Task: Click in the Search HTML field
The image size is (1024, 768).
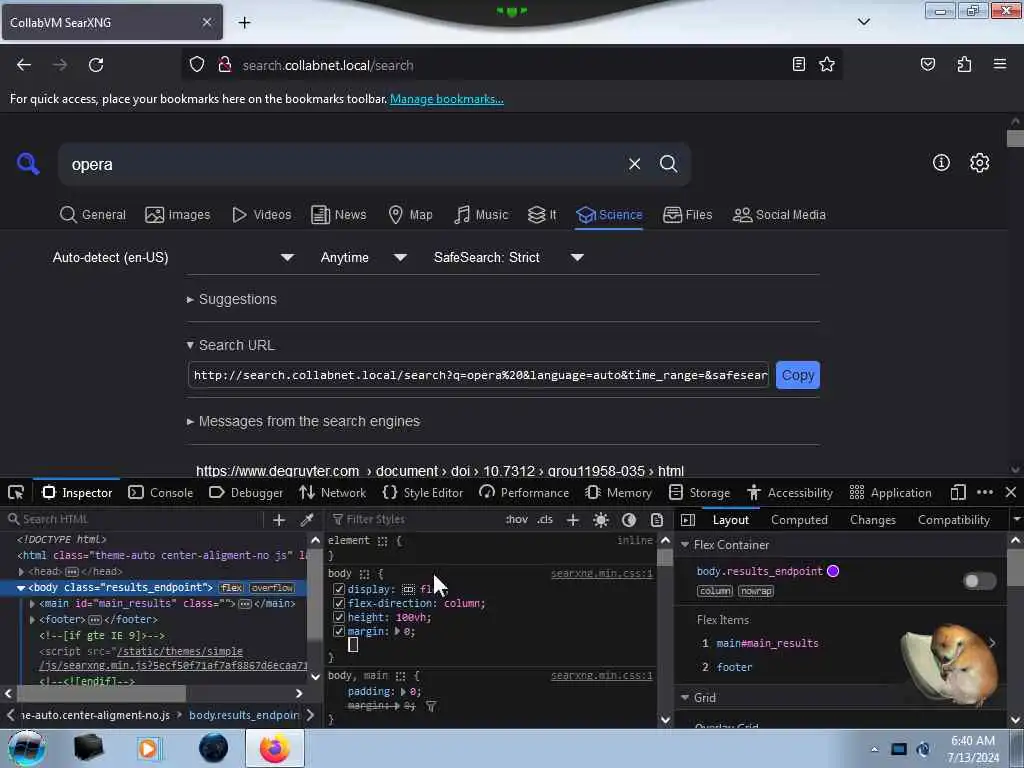Action: (134, 519)
